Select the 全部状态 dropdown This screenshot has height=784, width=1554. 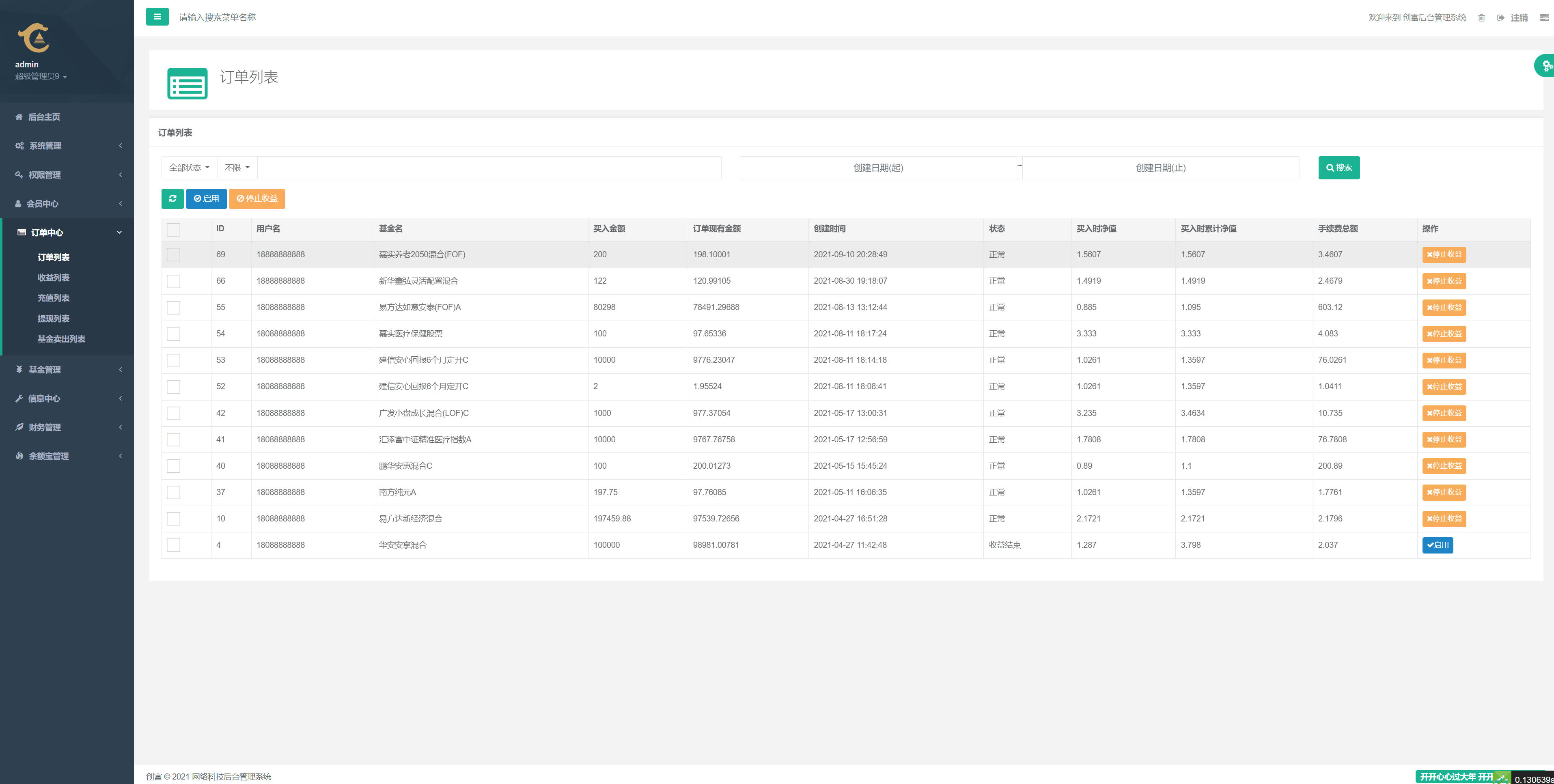(x=186, y=168)
